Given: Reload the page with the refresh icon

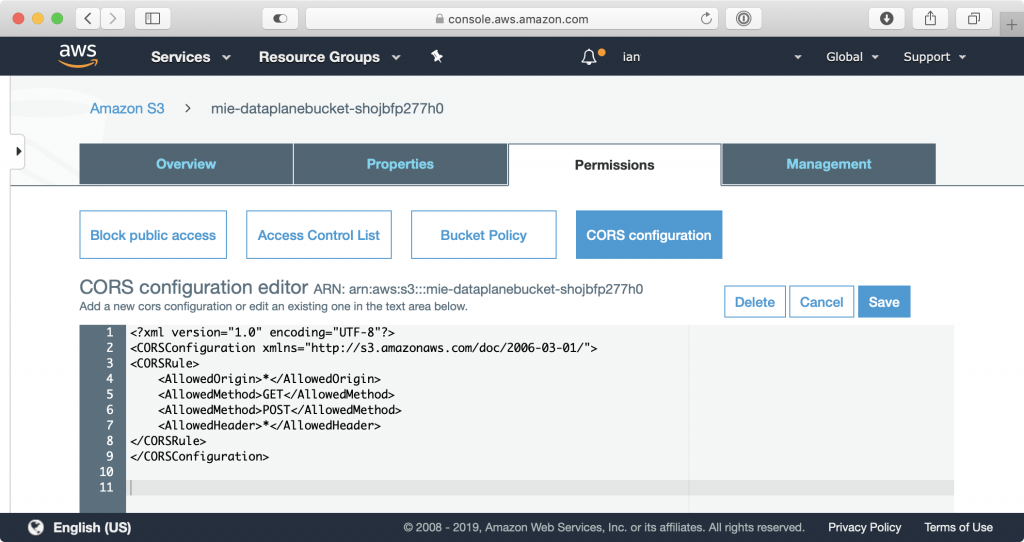Looking at the screenshot, I should (x=706, y=18).
